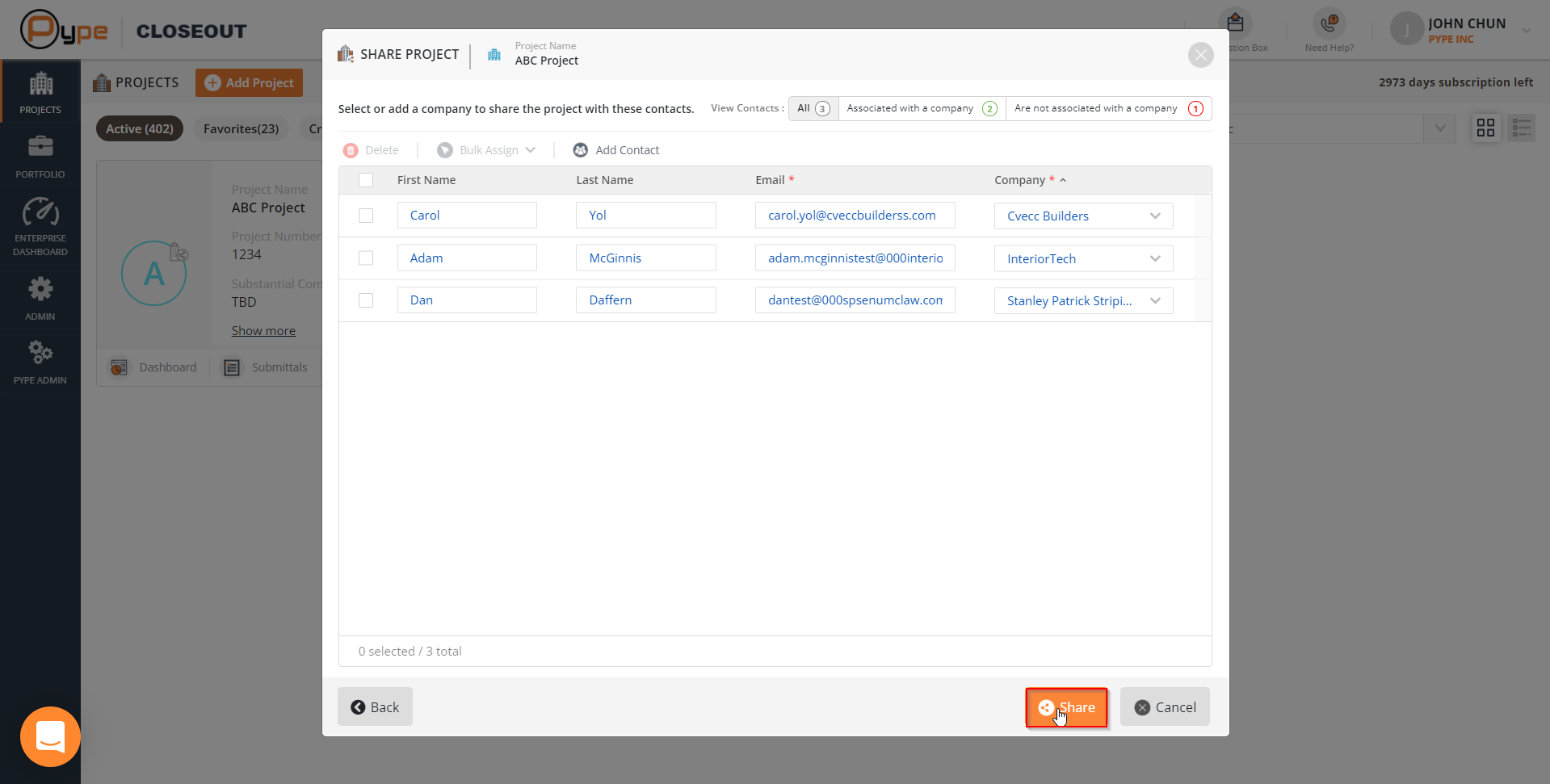The image size is (1550, 784).
Task: Open the chat support bubble
Action: tap(50, 736)
